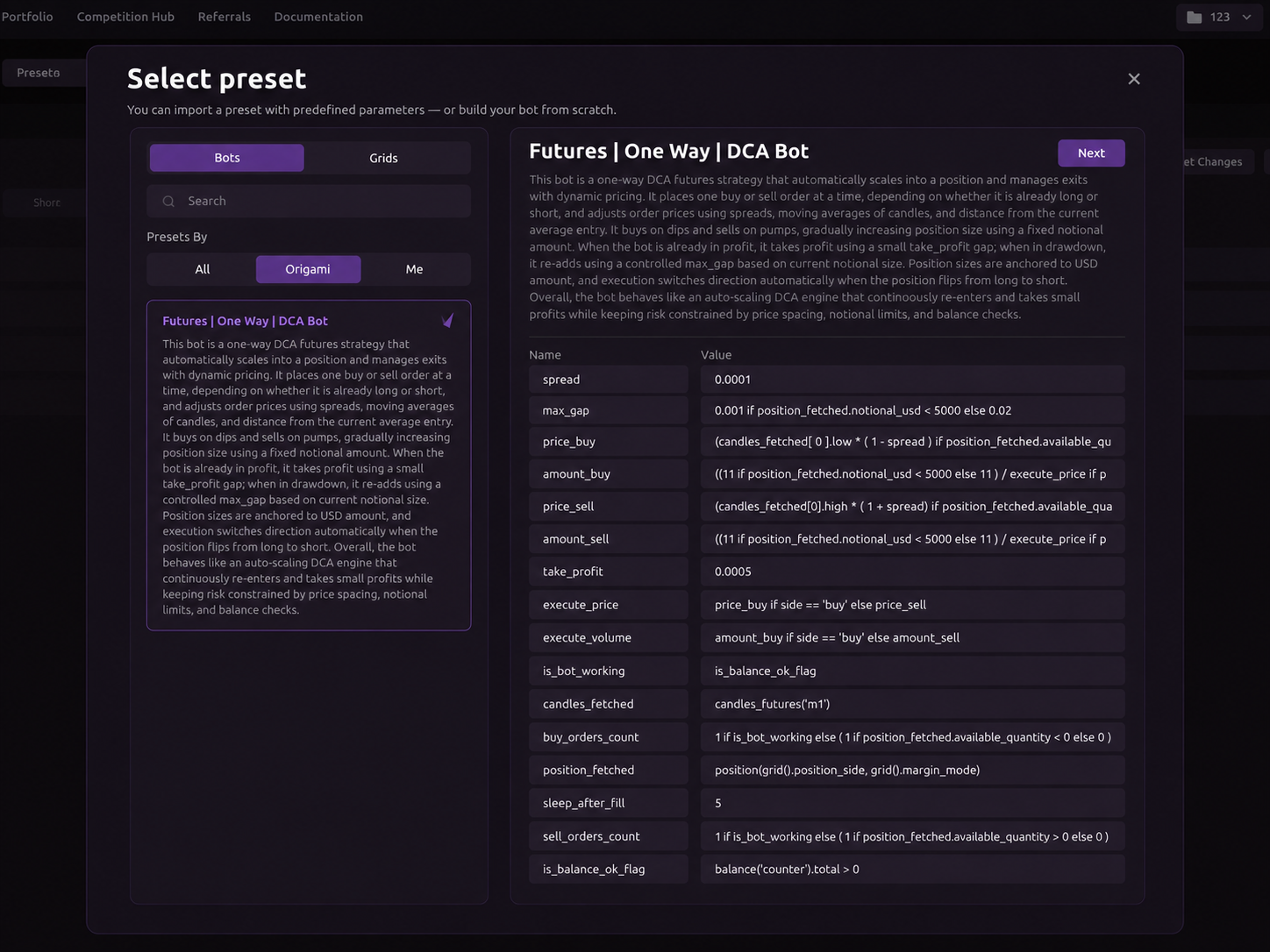Viewport: 1270px width, 952px height.
Task: Click the is_bot_working value is_balance_ok_flag
Action: [912, 671]
